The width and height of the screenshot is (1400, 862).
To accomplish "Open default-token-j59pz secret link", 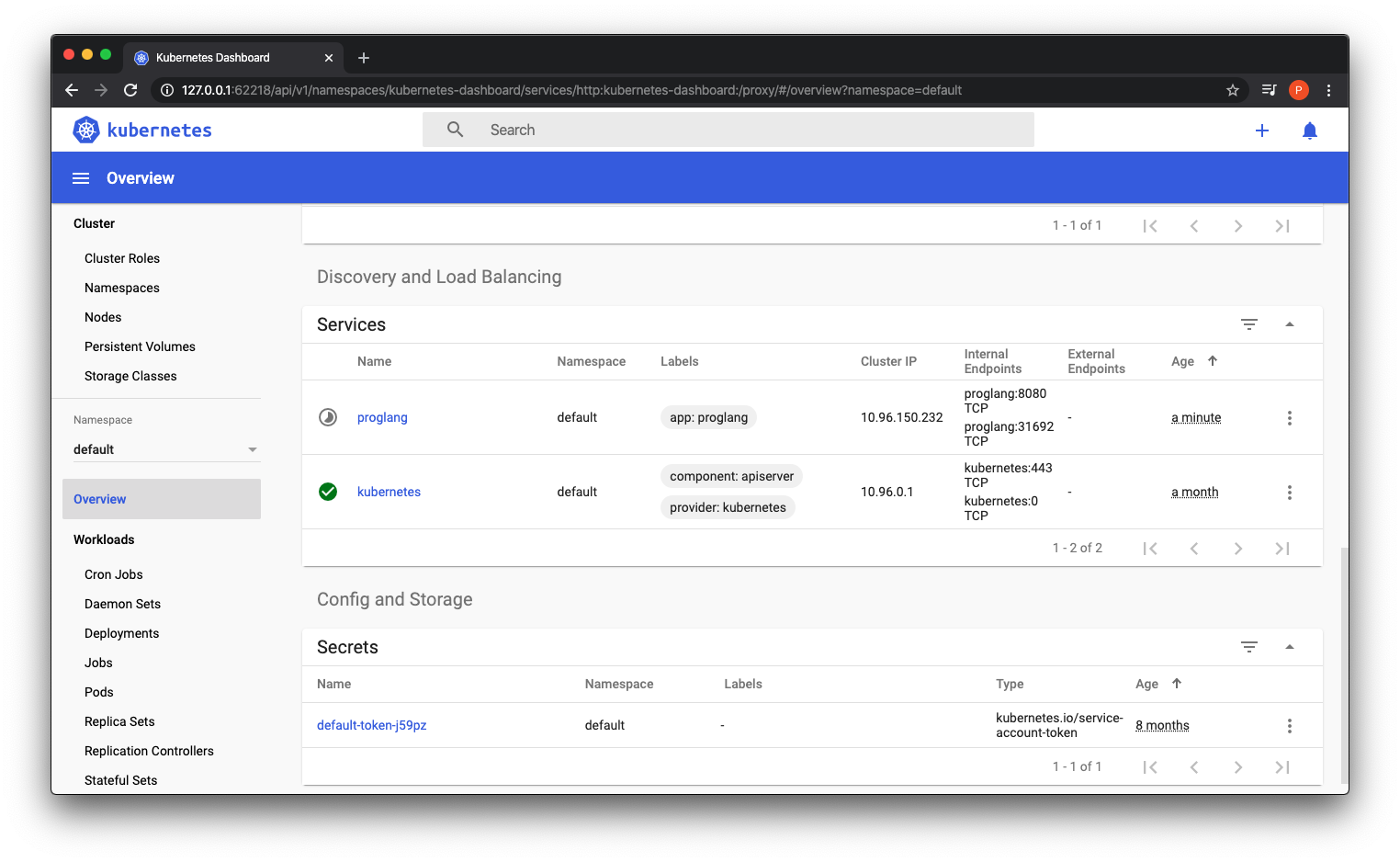I will [372, 725].
